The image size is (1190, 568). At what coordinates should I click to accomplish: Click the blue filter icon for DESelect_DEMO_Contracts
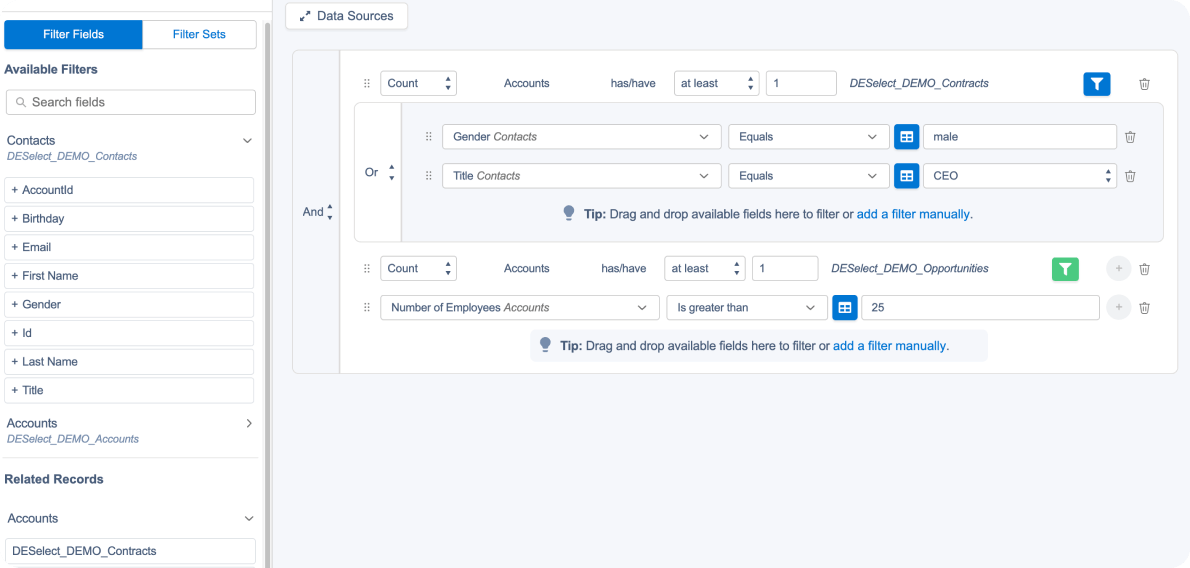click(x=1097, y=84)
